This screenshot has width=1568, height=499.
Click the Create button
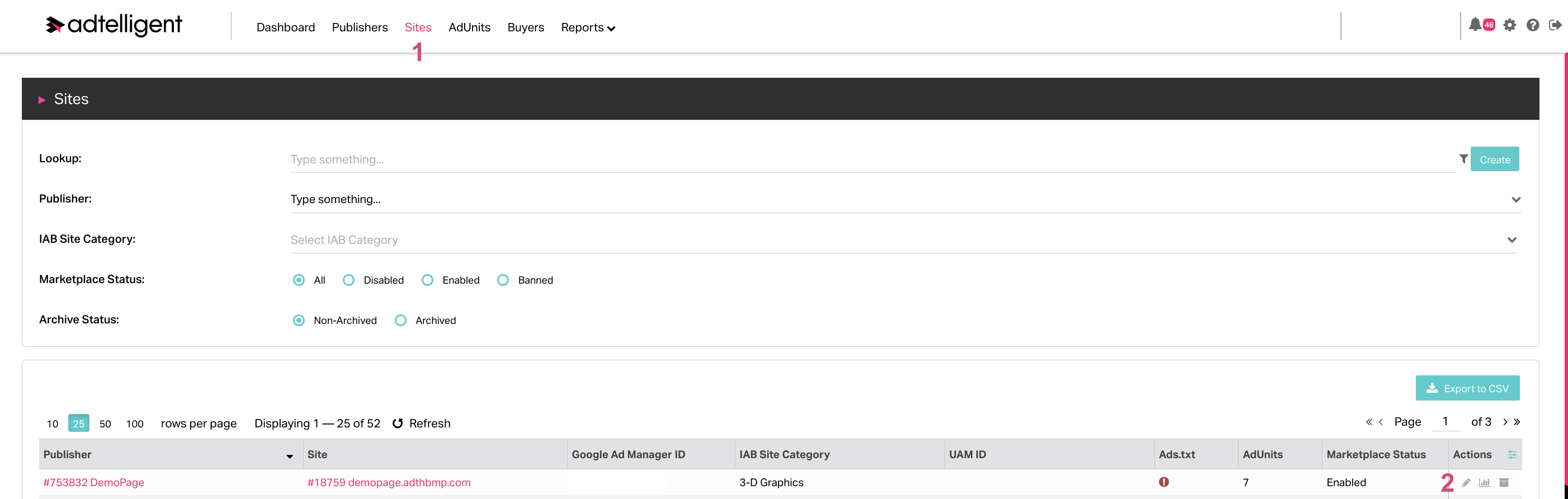1495,159
